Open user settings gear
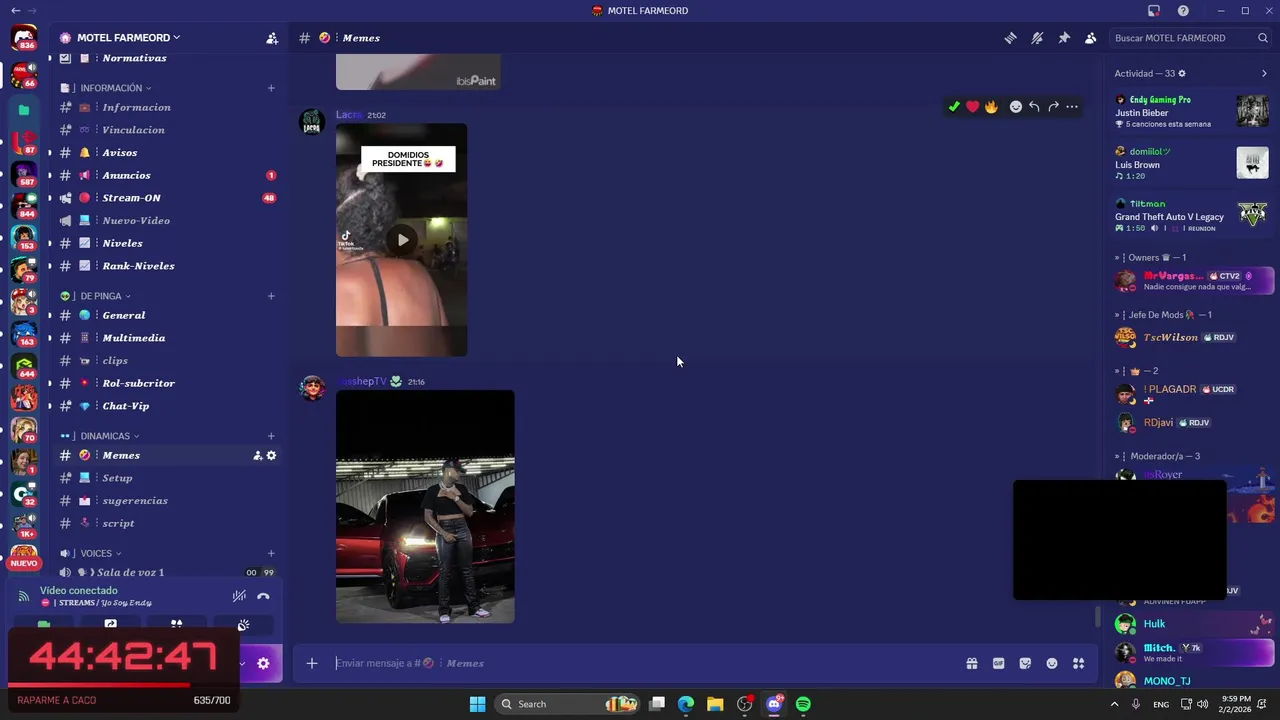Viewport: 1280px width, 720px height. pyautogui.click(x=263, y=663)
